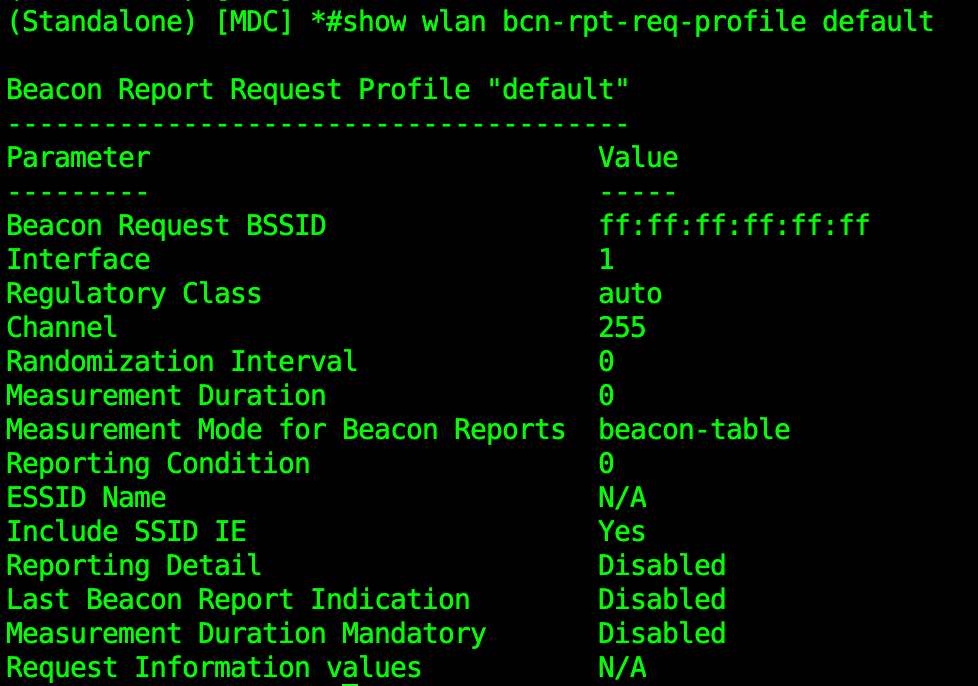Screen dimensions: 978x686
Task: Click the Measurement Duration value 0
Action: click(606, 396)
